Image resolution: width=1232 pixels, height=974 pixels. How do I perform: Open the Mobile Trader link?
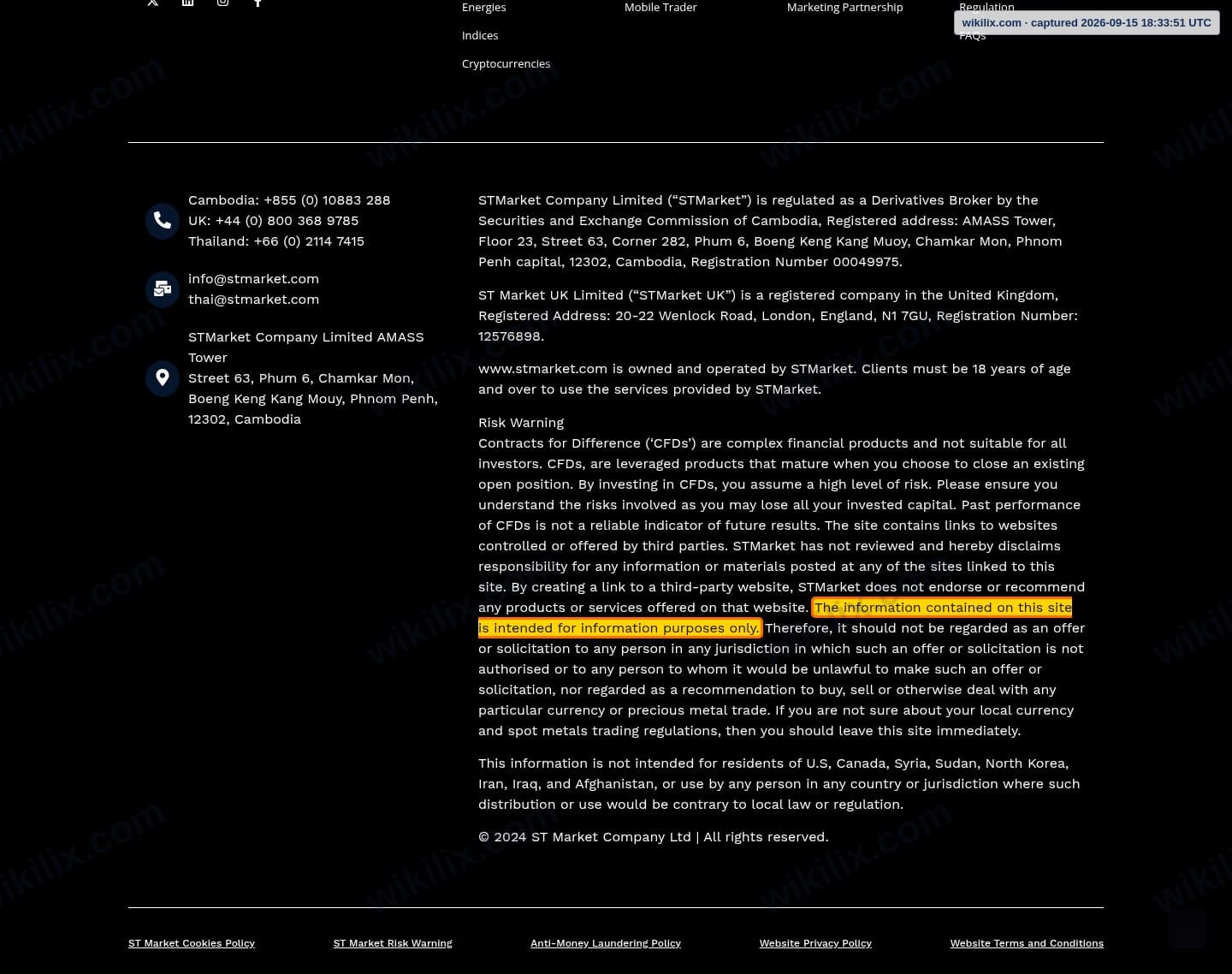[x=660, y=7]
